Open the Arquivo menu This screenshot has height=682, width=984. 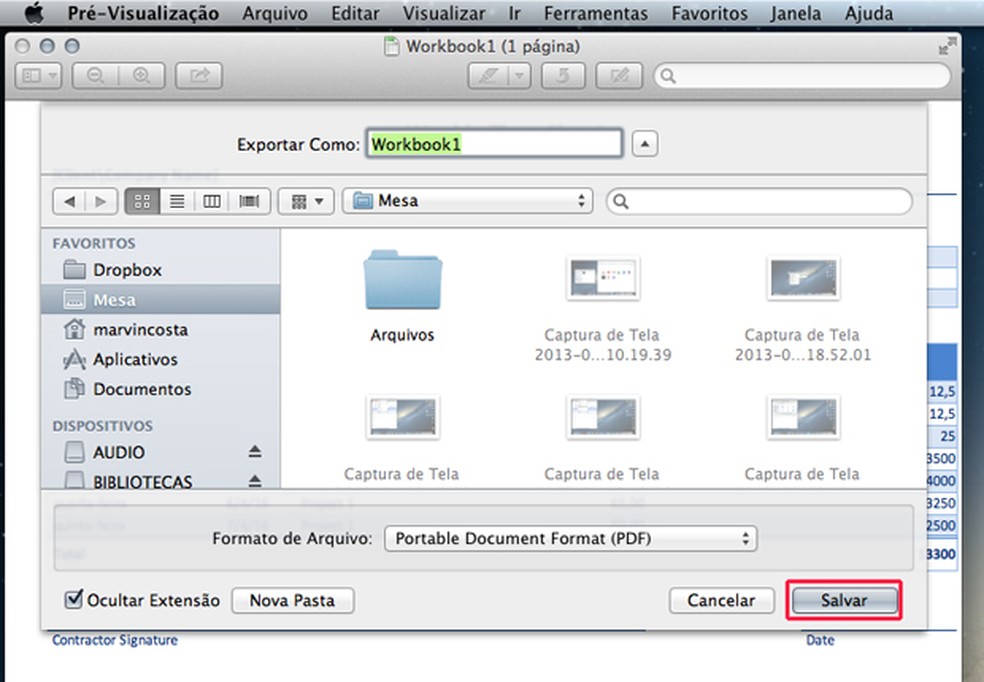click(275, 13)
